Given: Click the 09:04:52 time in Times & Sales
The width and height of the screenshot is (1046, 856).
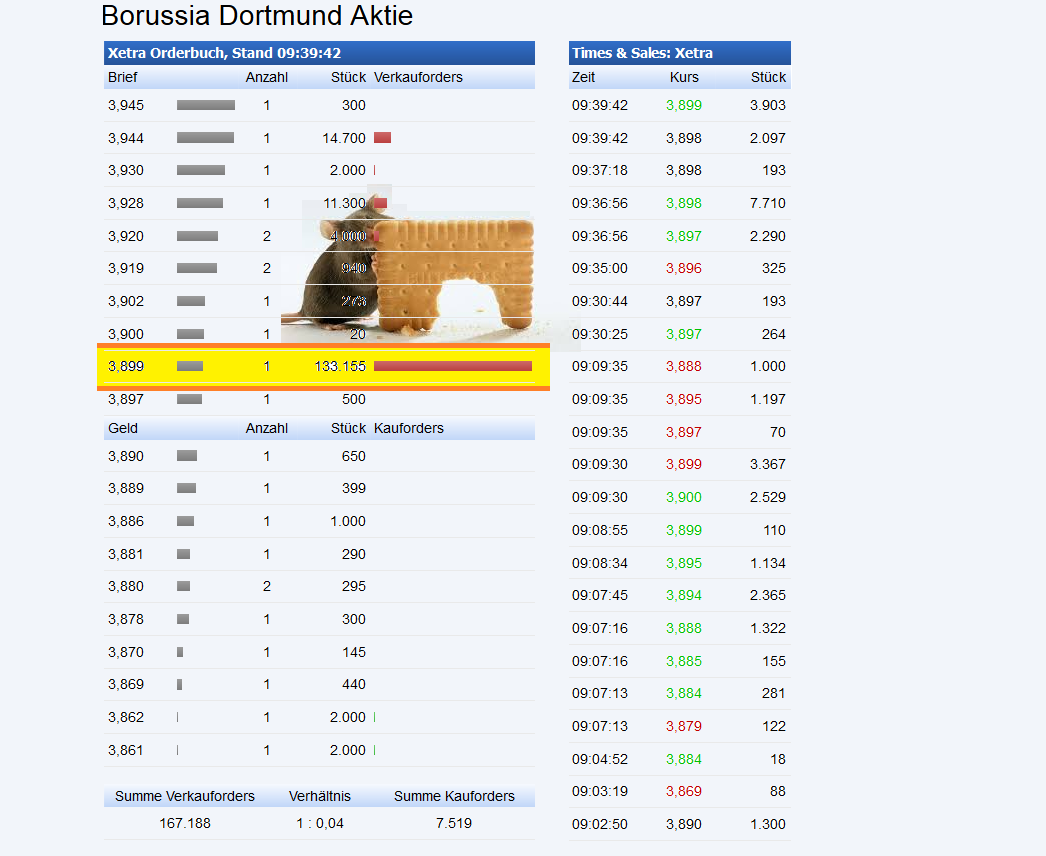Looking at the screenshot, I should pyautogui.click(x=600, y=759).
